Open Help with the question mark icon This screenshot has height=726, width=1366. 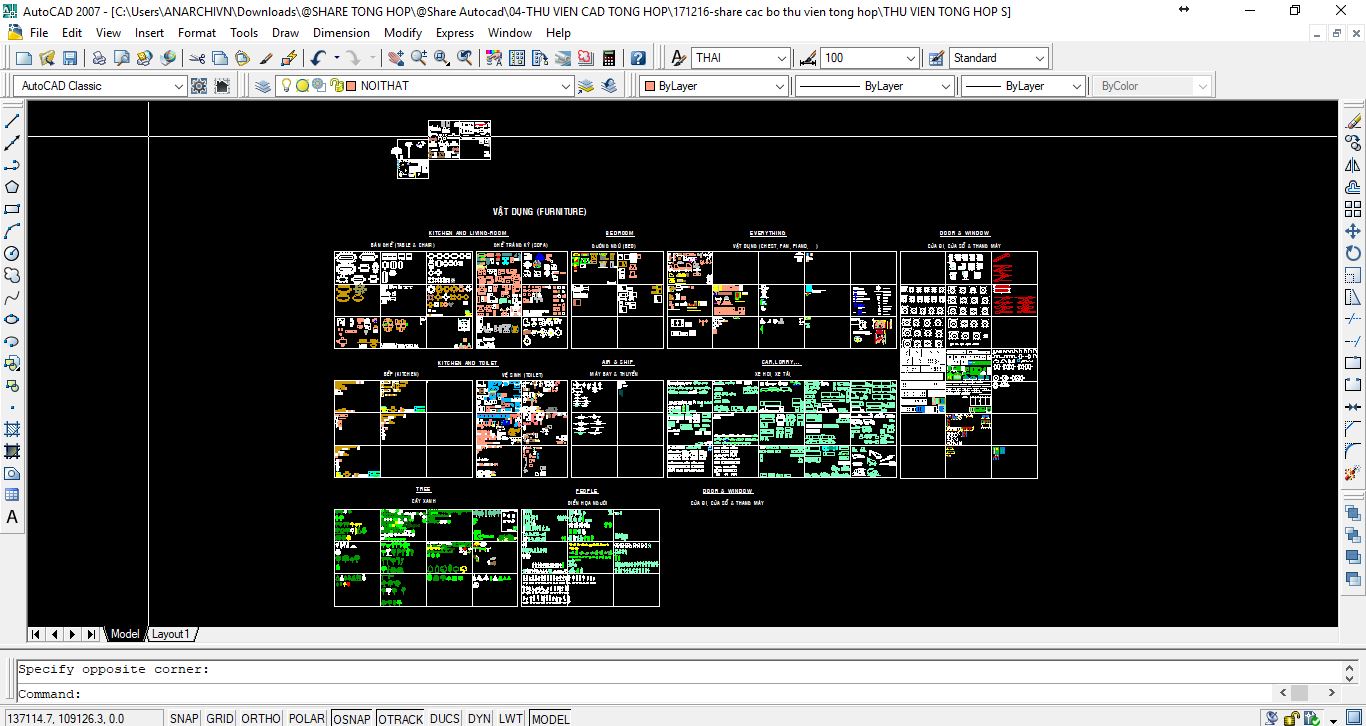(639, 58)
